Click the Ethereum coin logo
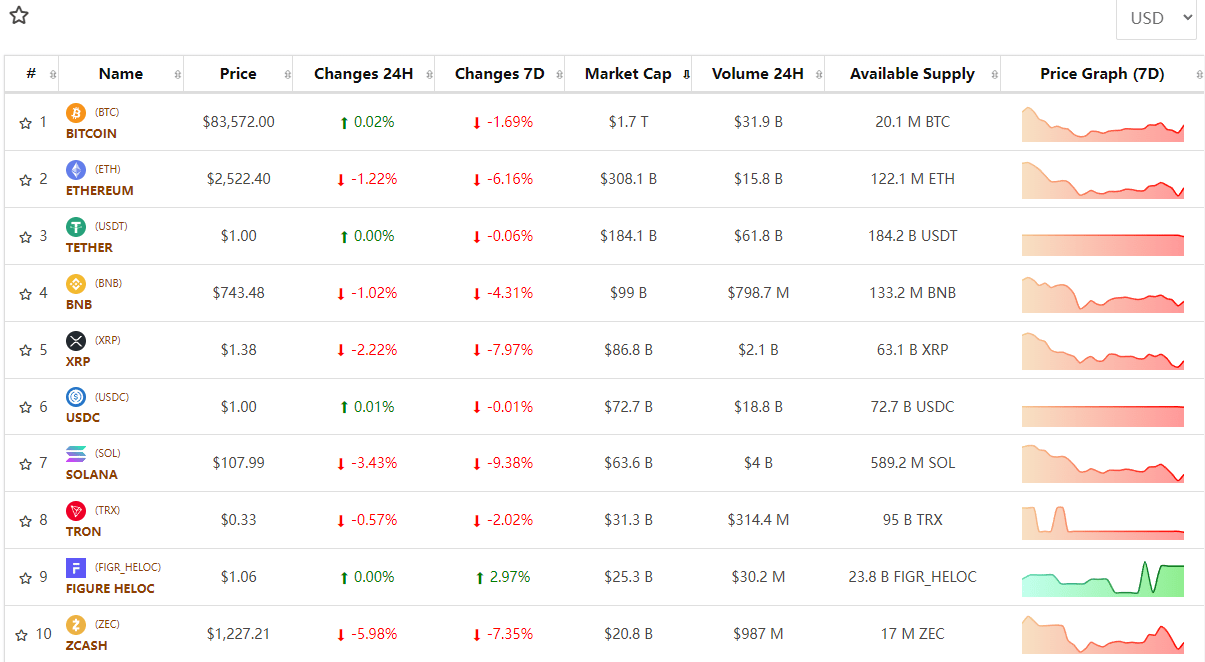 click(x=76, y=170)
